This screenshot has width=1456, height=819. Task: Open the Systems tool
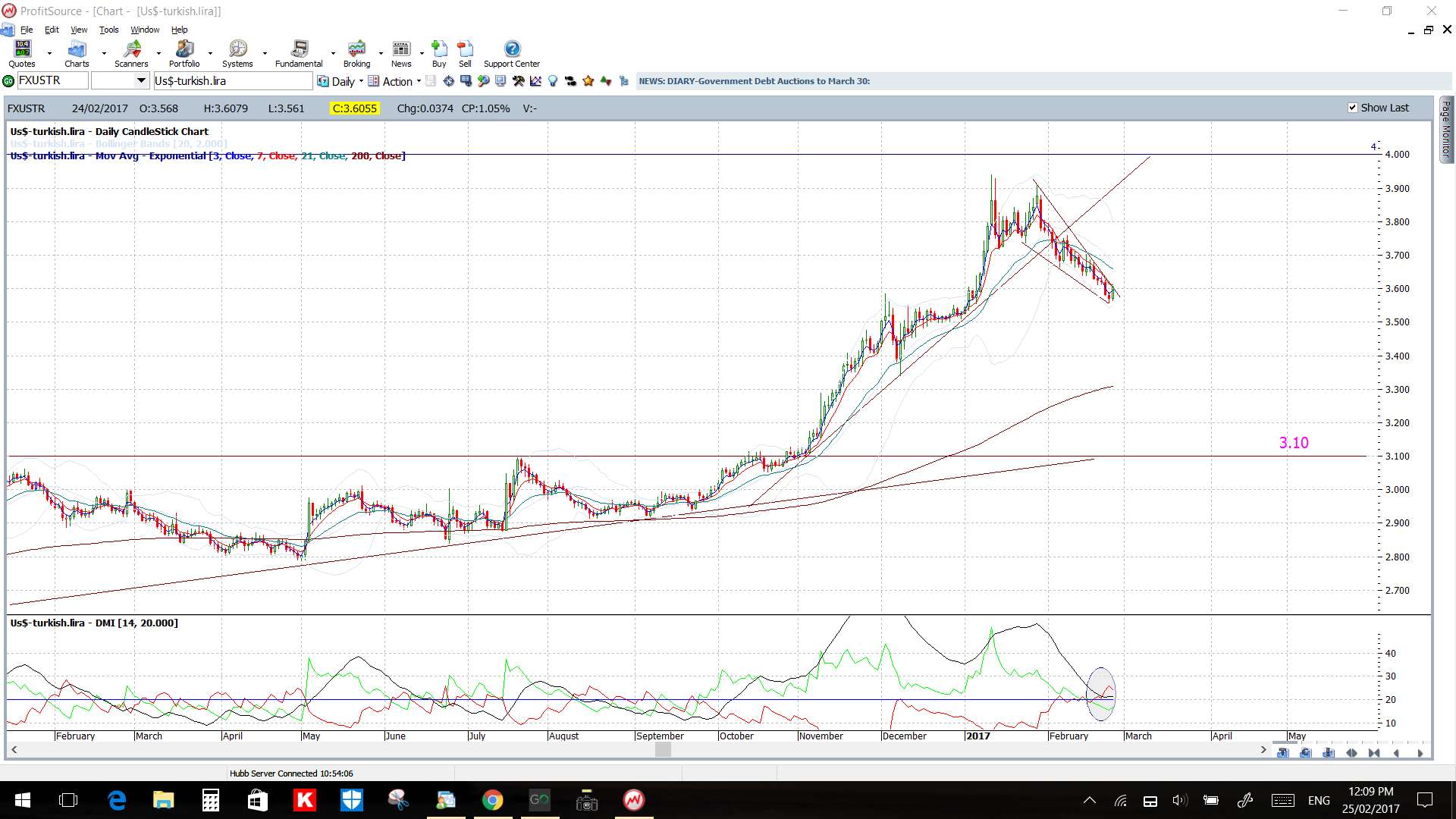[237, 53]
